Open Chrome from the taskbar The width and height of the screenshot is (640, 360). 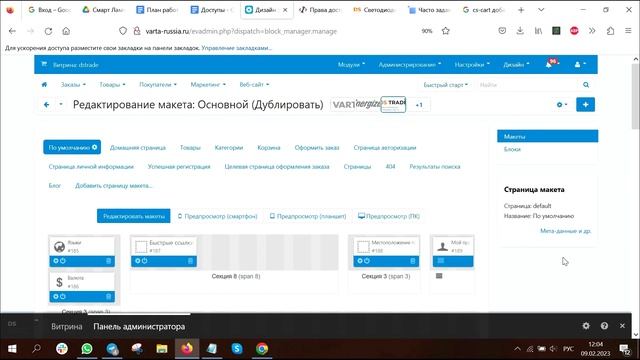[x=262, y=349]
